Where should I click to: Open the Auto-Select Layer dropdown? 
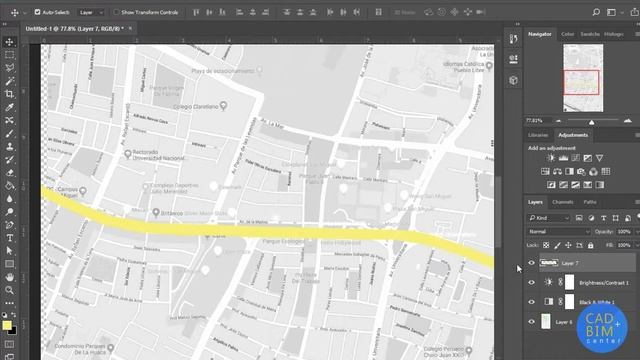(x=91, y=12)
